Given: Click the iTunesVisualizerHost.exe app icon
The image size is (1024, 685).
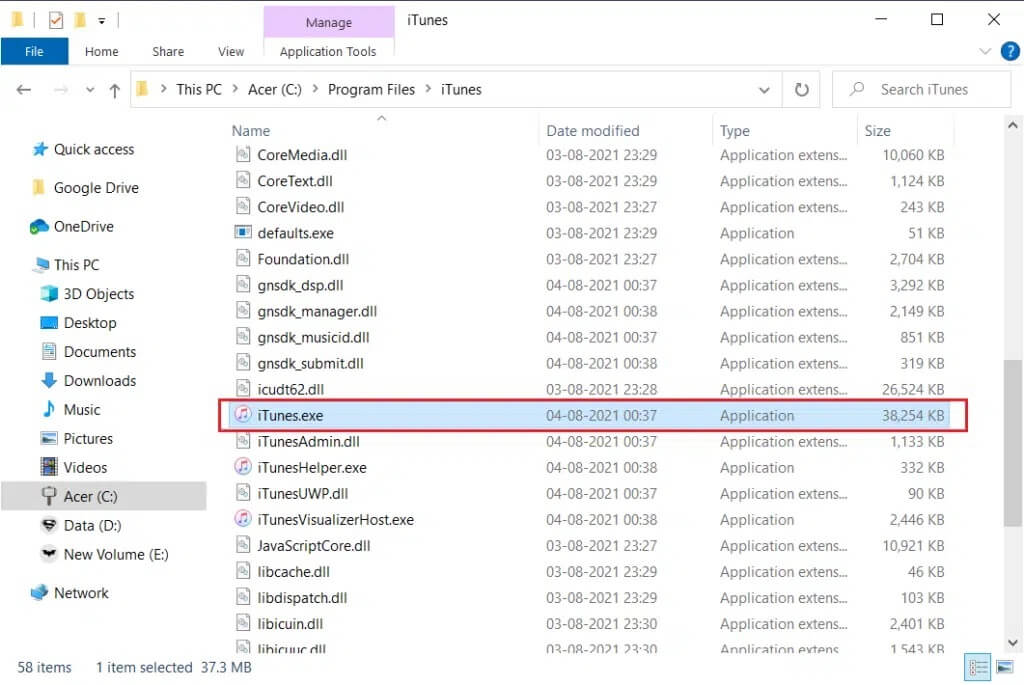Looking at the screenshot, I should [x=243, y=518].
